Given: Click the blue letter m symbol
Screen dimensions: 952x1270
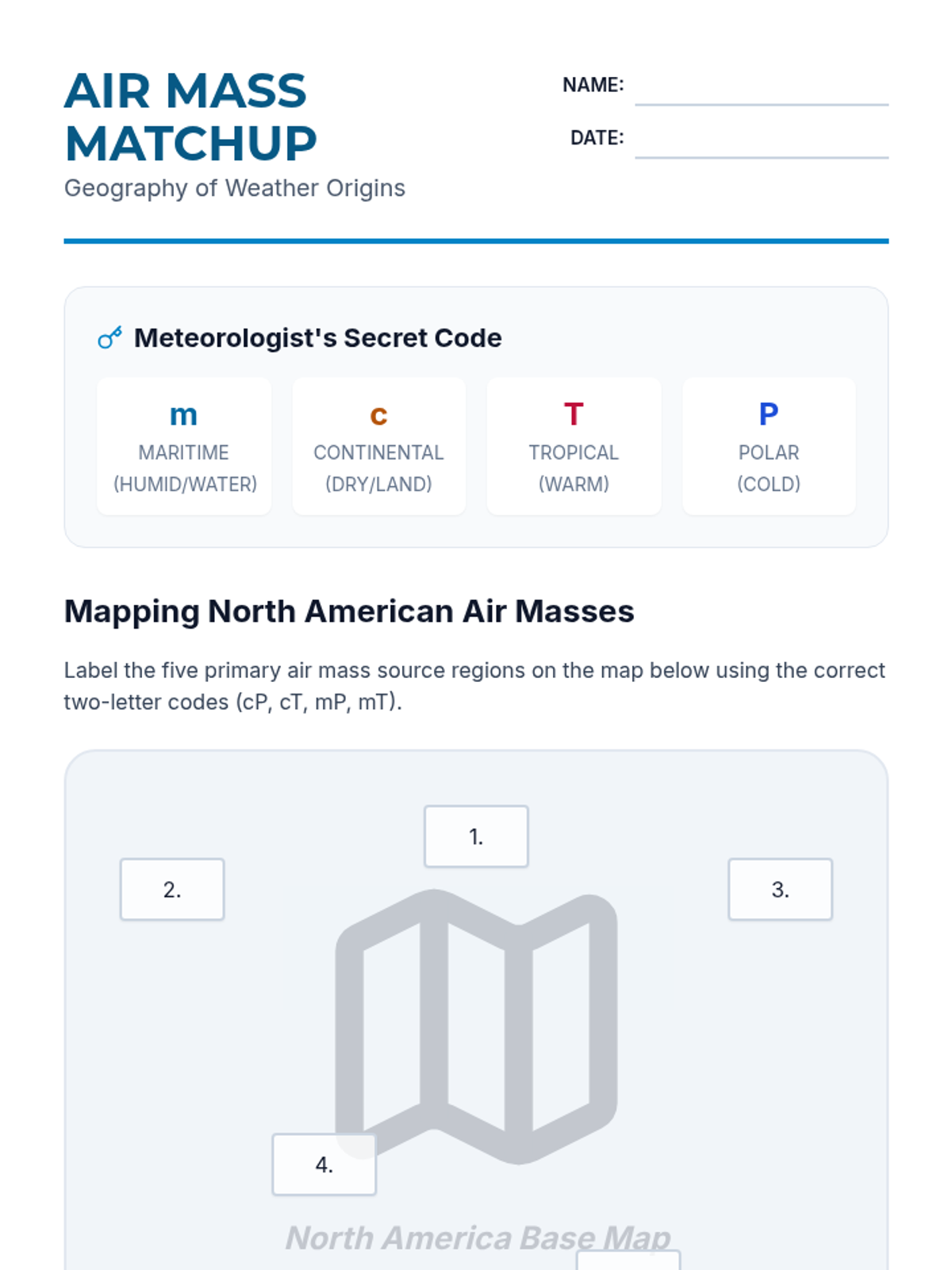Looking at the screenshot, I should coord(183,414).
